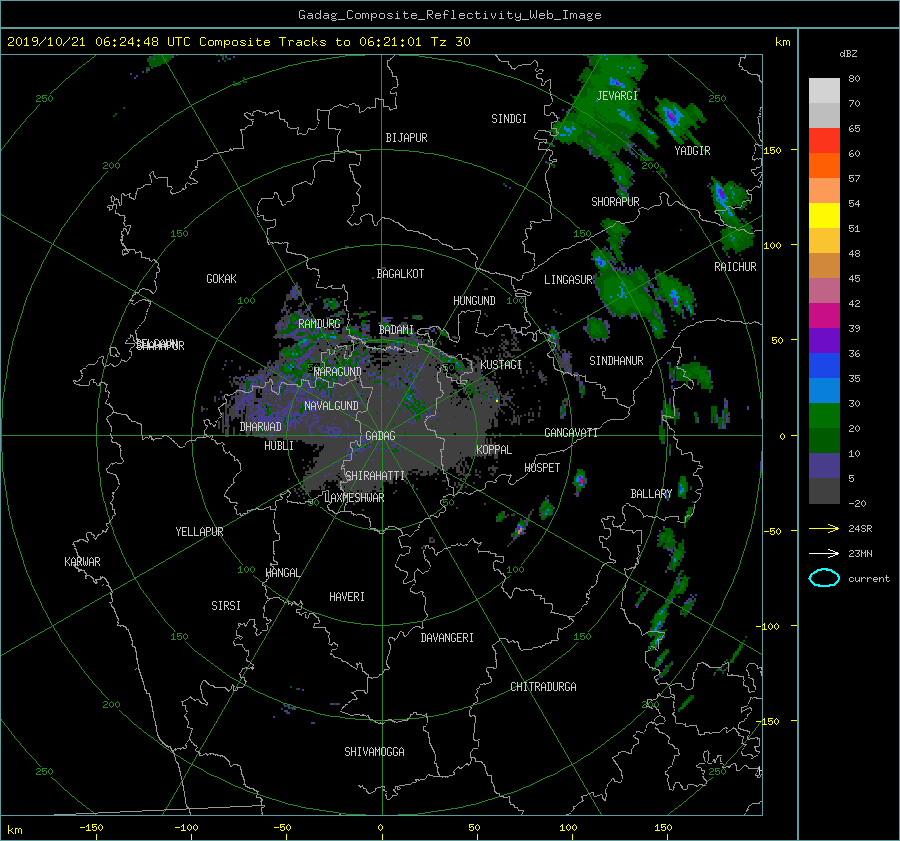
Task: Select the indigo 10 dBZ legend swatch
Action: [824, 466]
